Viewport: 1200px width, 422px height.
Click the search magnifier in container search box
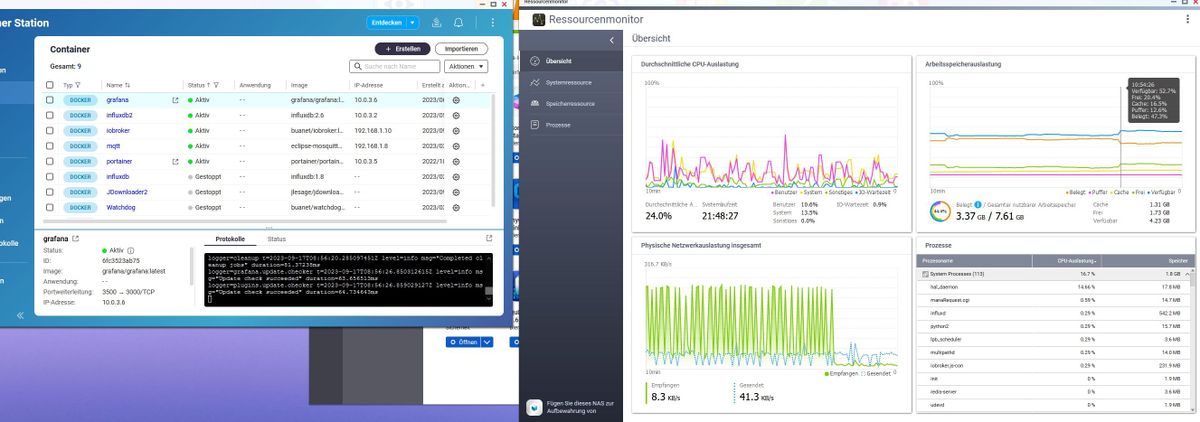click(358, 66)
